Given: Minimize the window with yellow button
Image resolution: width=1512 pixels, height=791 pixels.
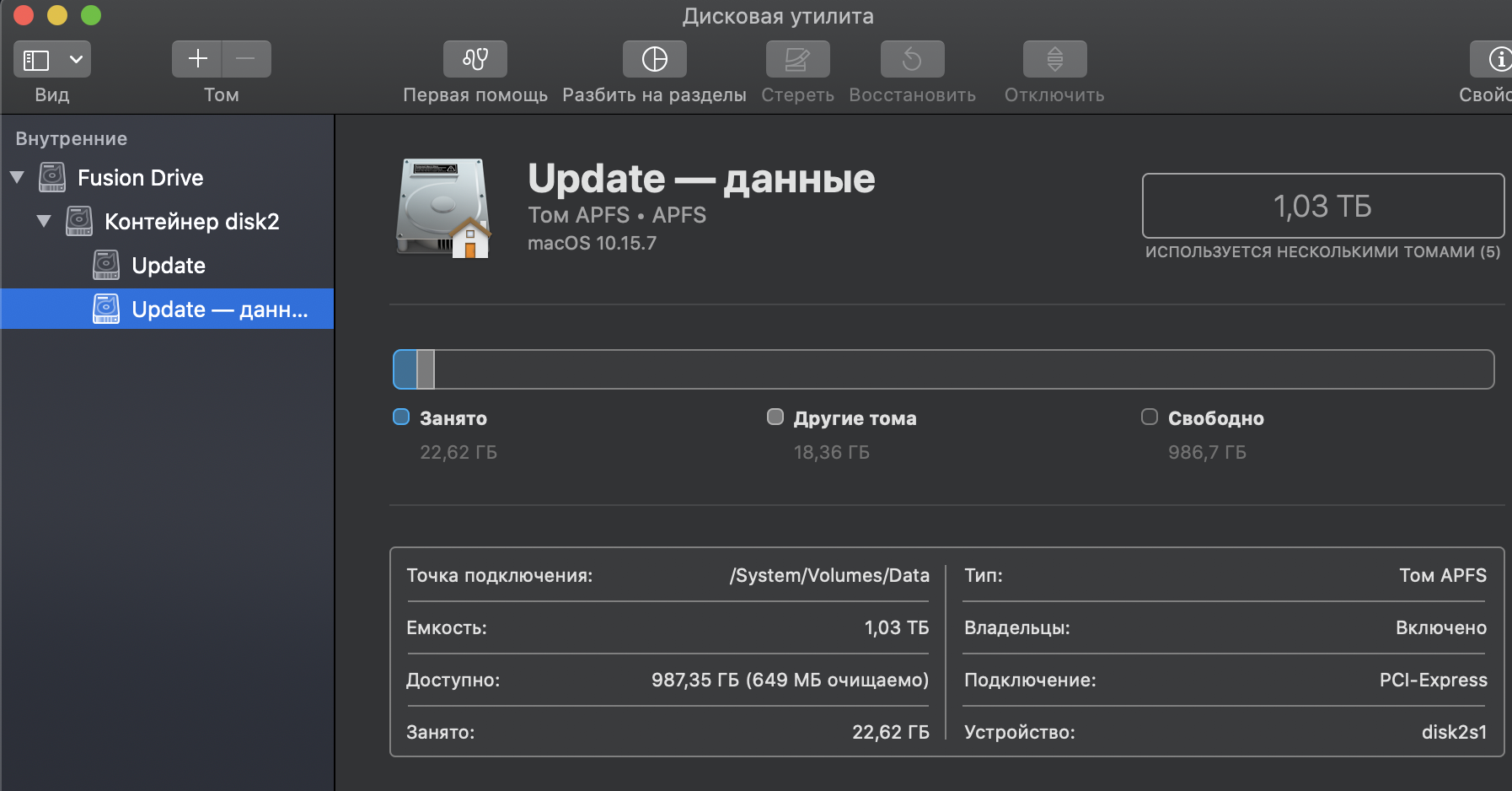Looking at the screenshot, I should tap(56, 15).
